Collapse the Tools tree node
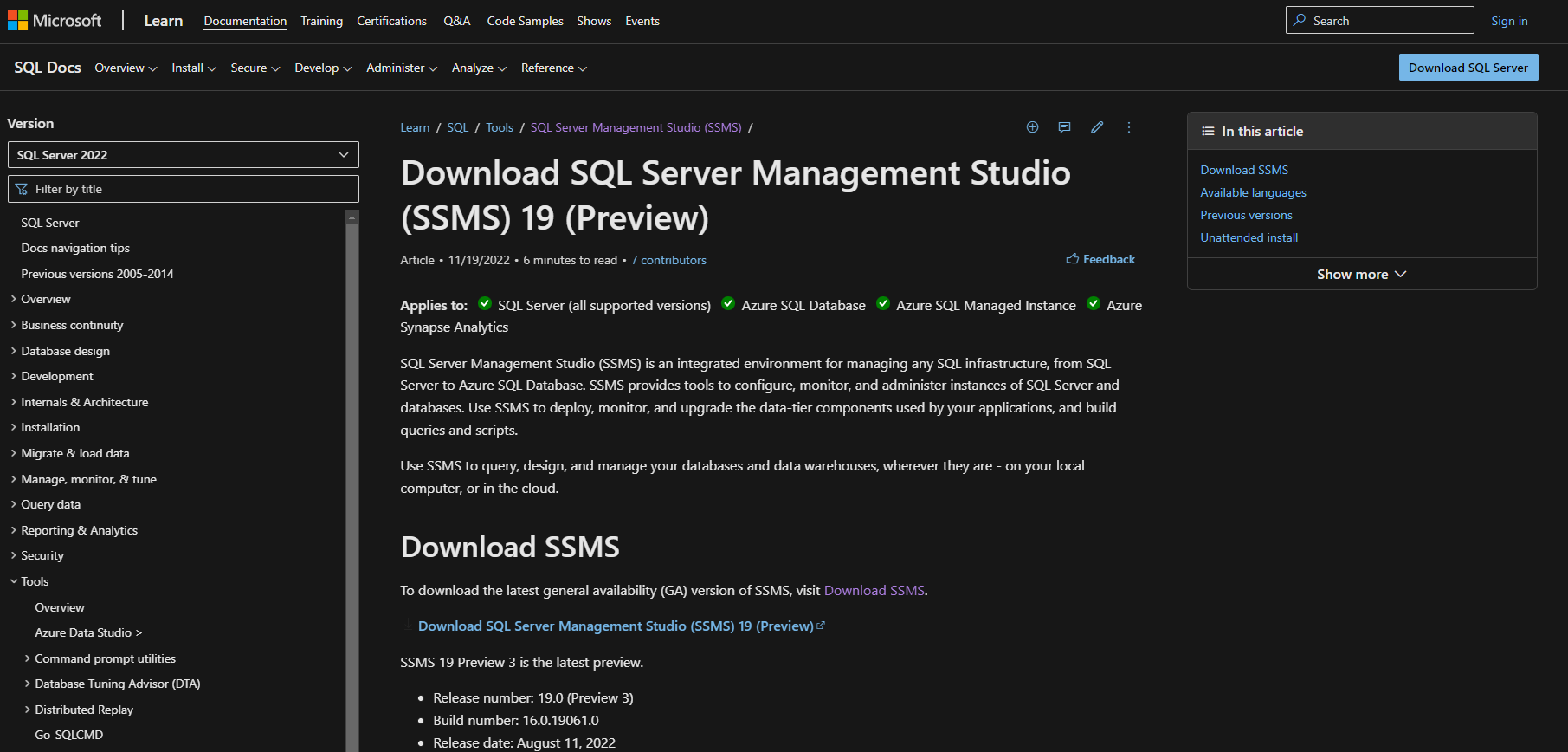This screenshot has height=752, width=1568. [x=35, y=581]
